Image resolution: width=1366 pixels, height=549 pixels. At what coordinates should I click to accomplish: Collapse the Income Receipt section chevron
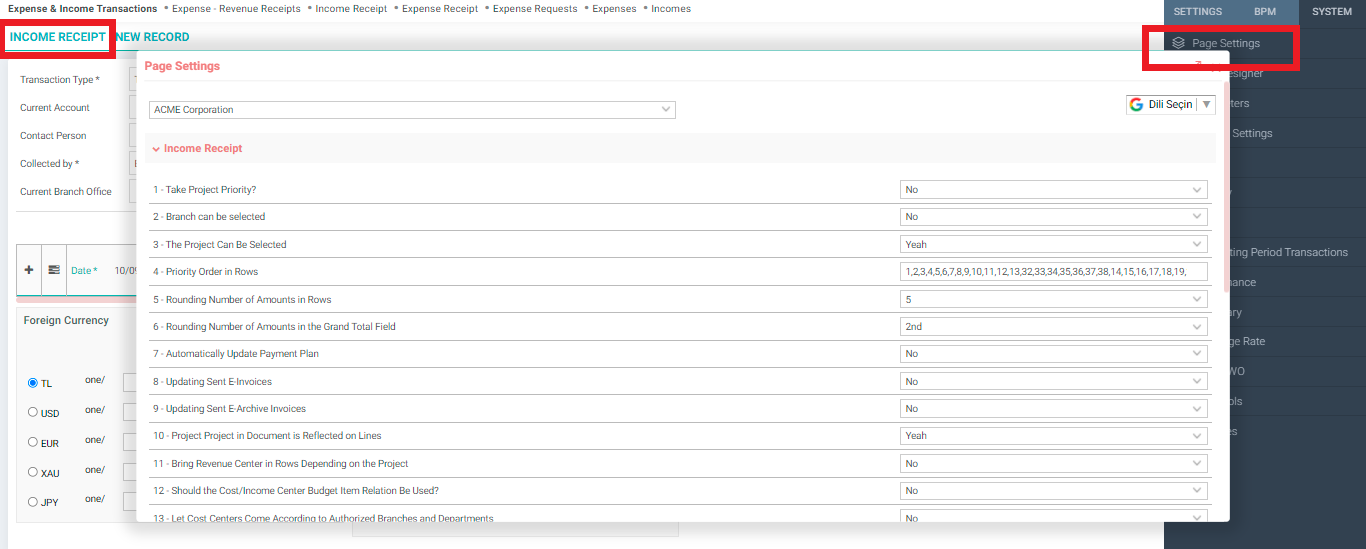coord(156,149)
